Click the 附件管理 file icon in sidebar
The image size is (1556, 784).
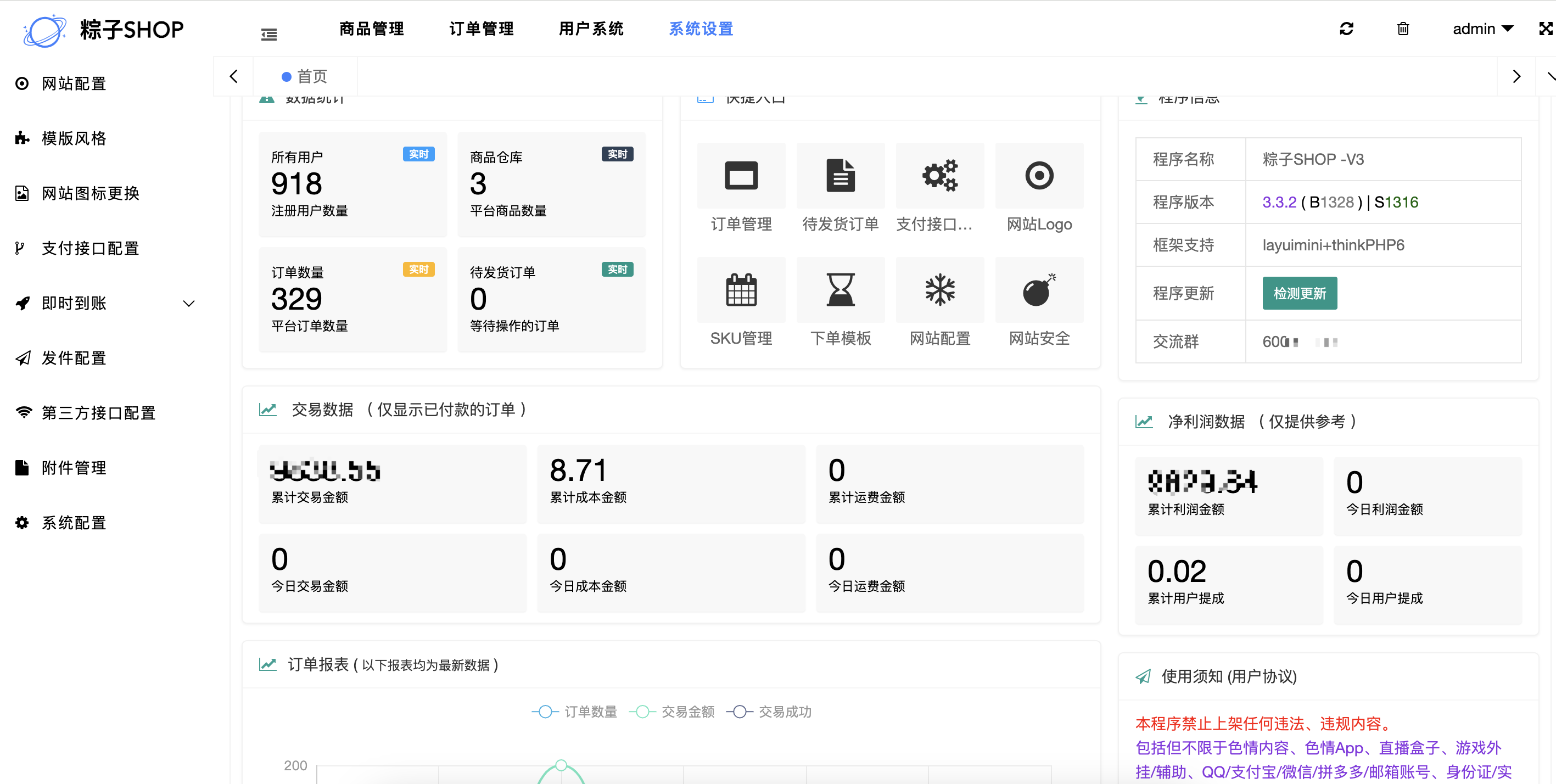click(22, 468)
